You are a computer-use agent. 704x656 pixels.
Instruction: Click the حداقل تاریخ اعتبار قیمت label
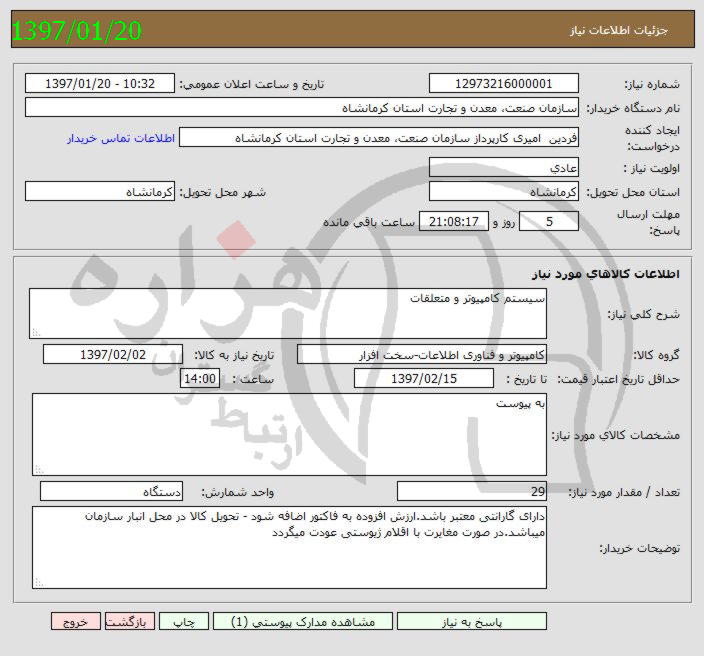(x=619, y=379)
